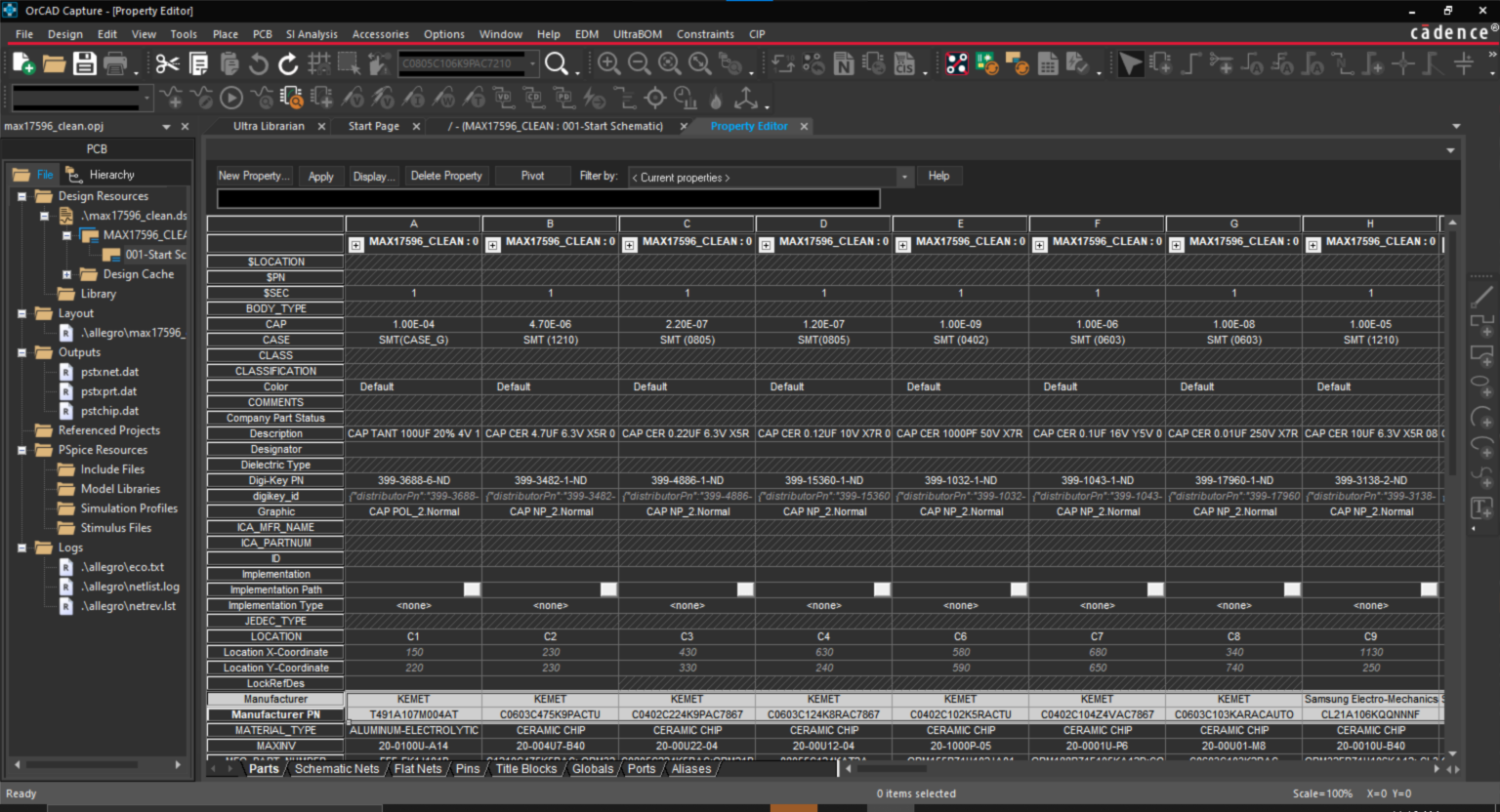The height and width of the screenshot is (812, 1500).
Task: Click the Zoom Out magnifier icon
Action: 639,64
